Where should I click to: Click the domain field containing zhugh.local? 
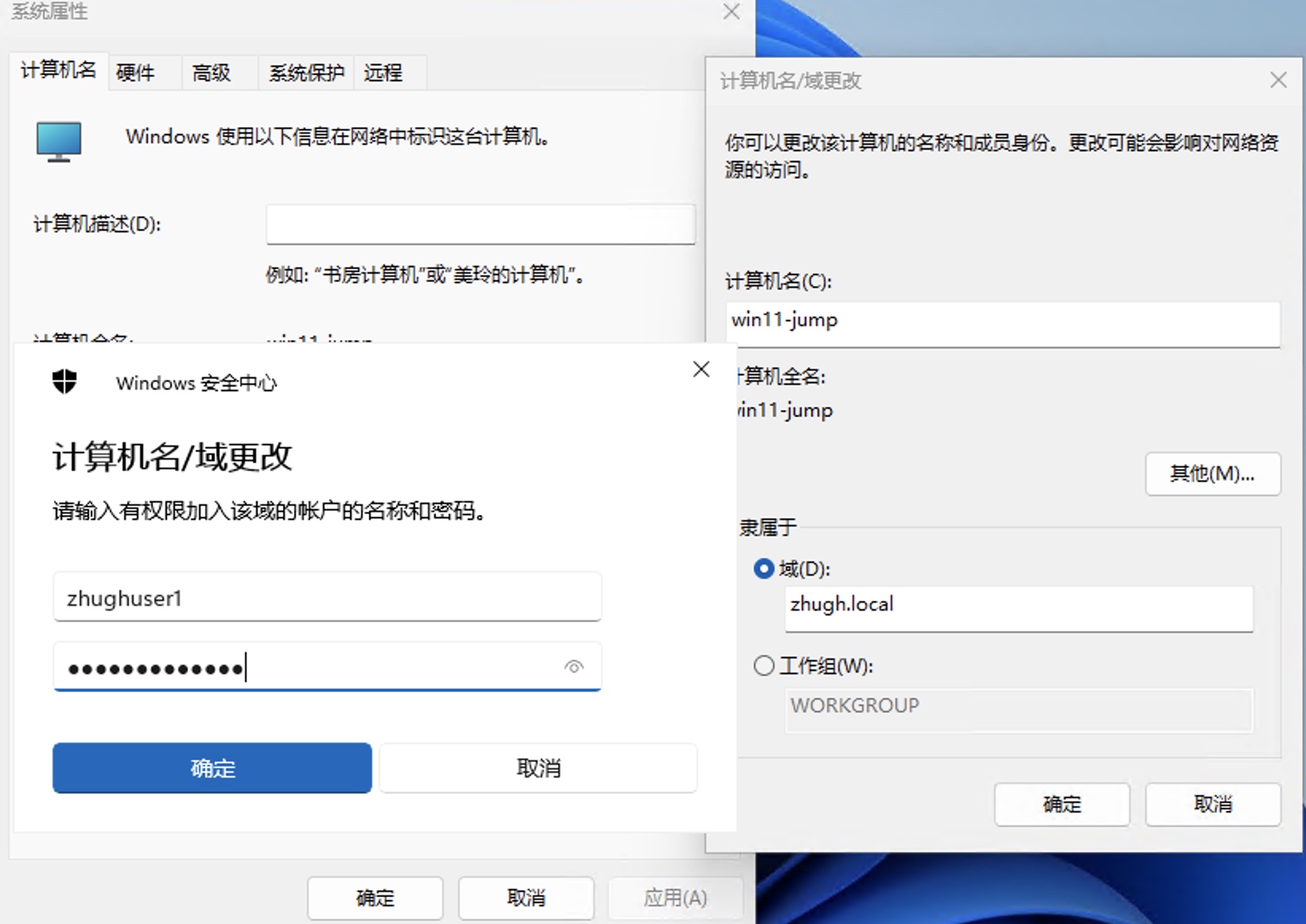(x=1019, y=608)
